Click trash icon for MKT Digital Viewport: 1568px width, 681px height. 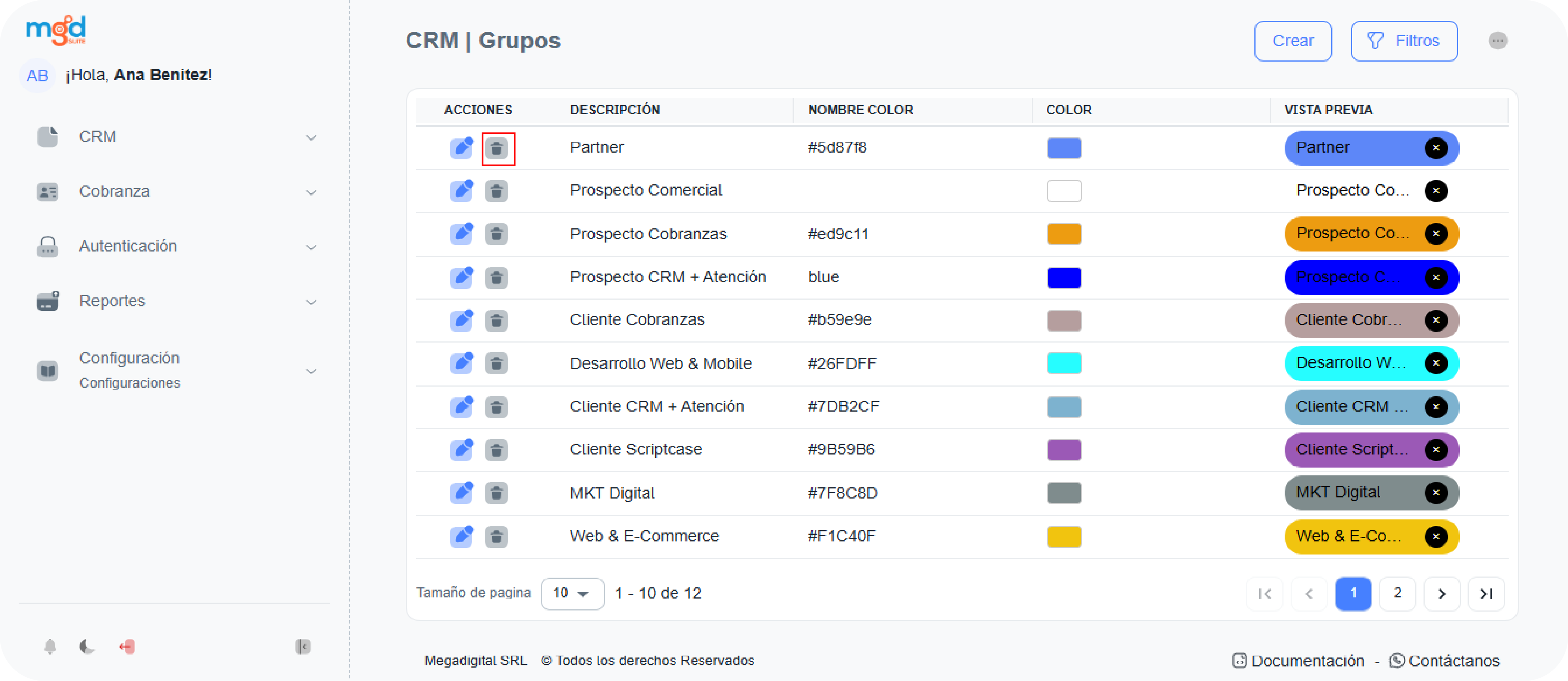(x=497, y=493)
